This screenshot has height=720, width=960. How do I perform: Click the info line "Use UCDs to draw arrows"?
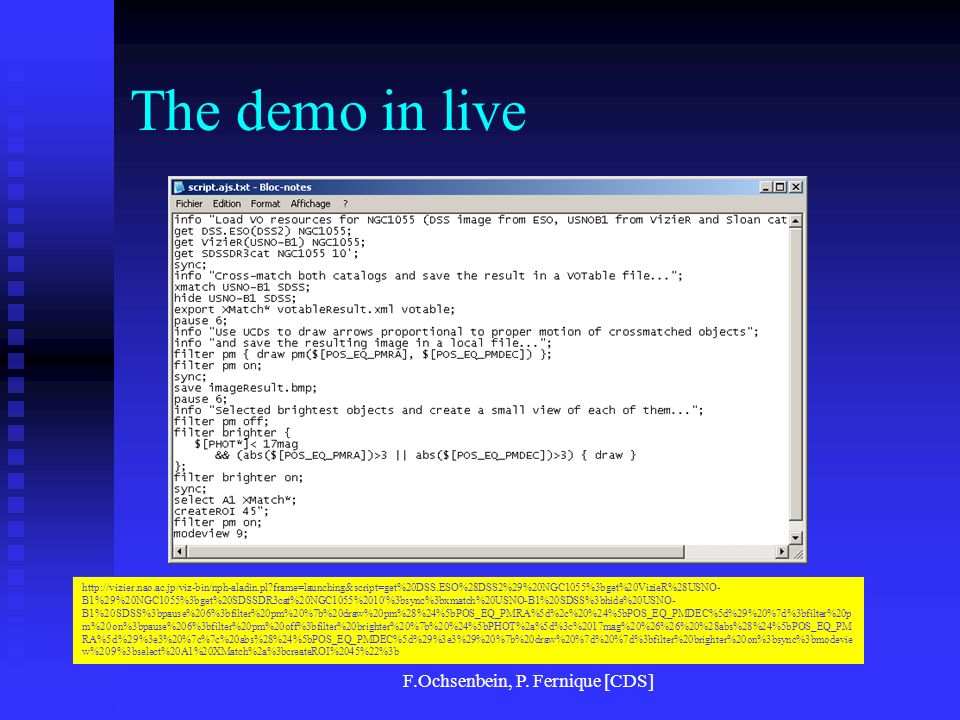pos(466,332)
